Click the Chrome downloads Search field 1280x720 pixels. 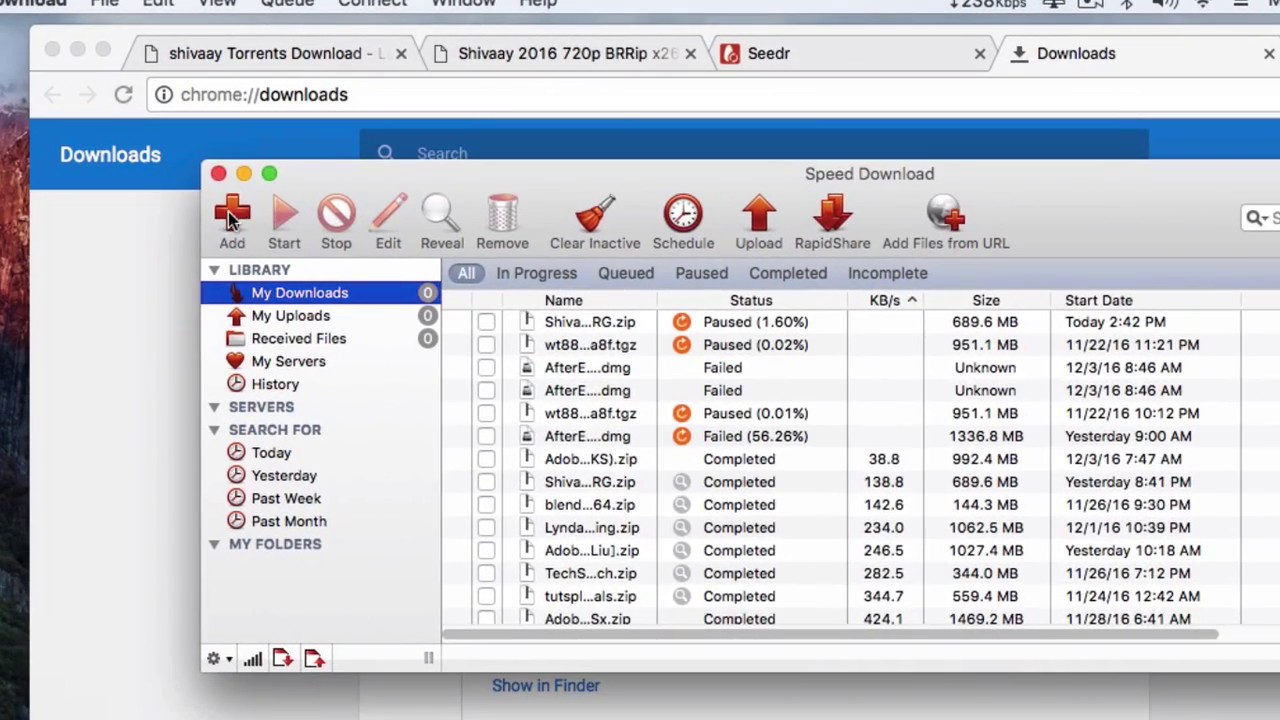pos(754,153)
